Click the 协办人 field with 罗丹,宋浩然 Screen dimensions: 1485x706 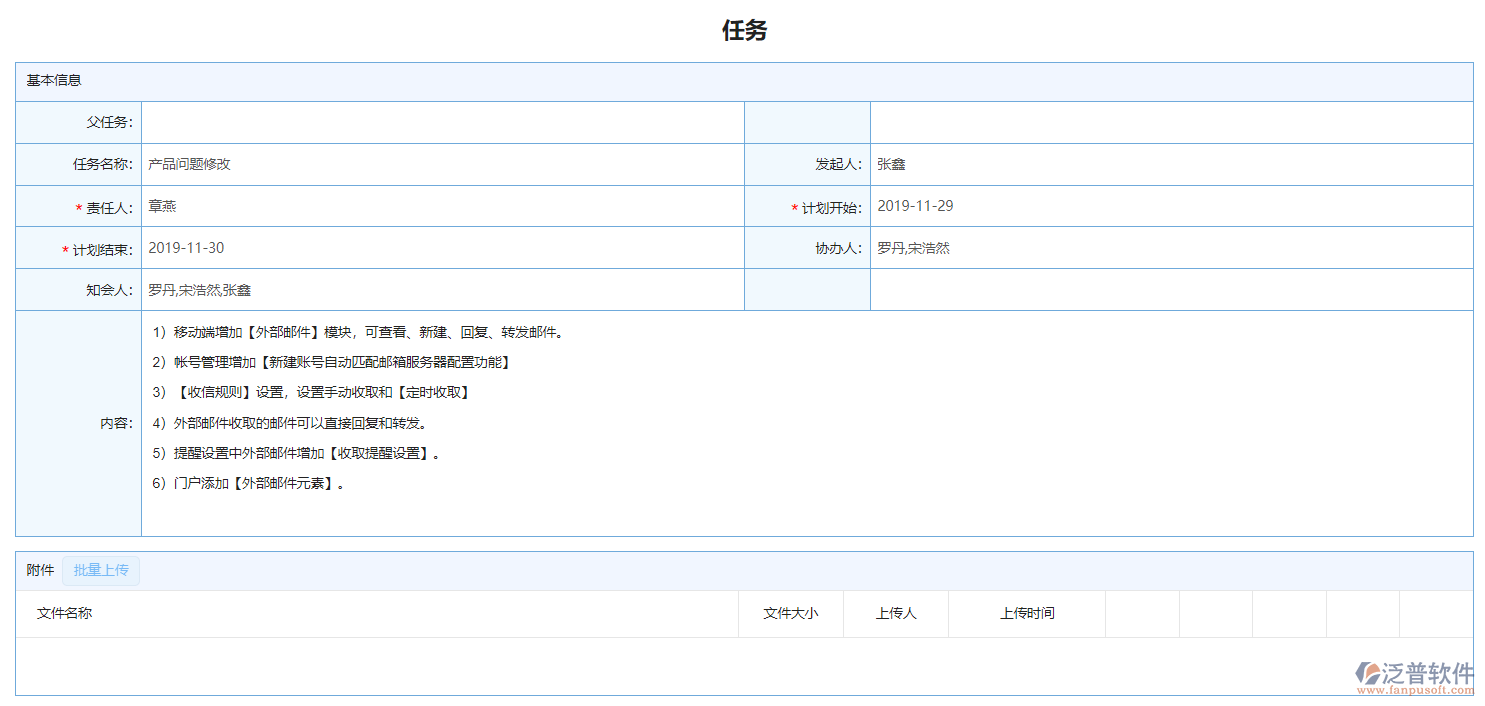click(1170, 248)
